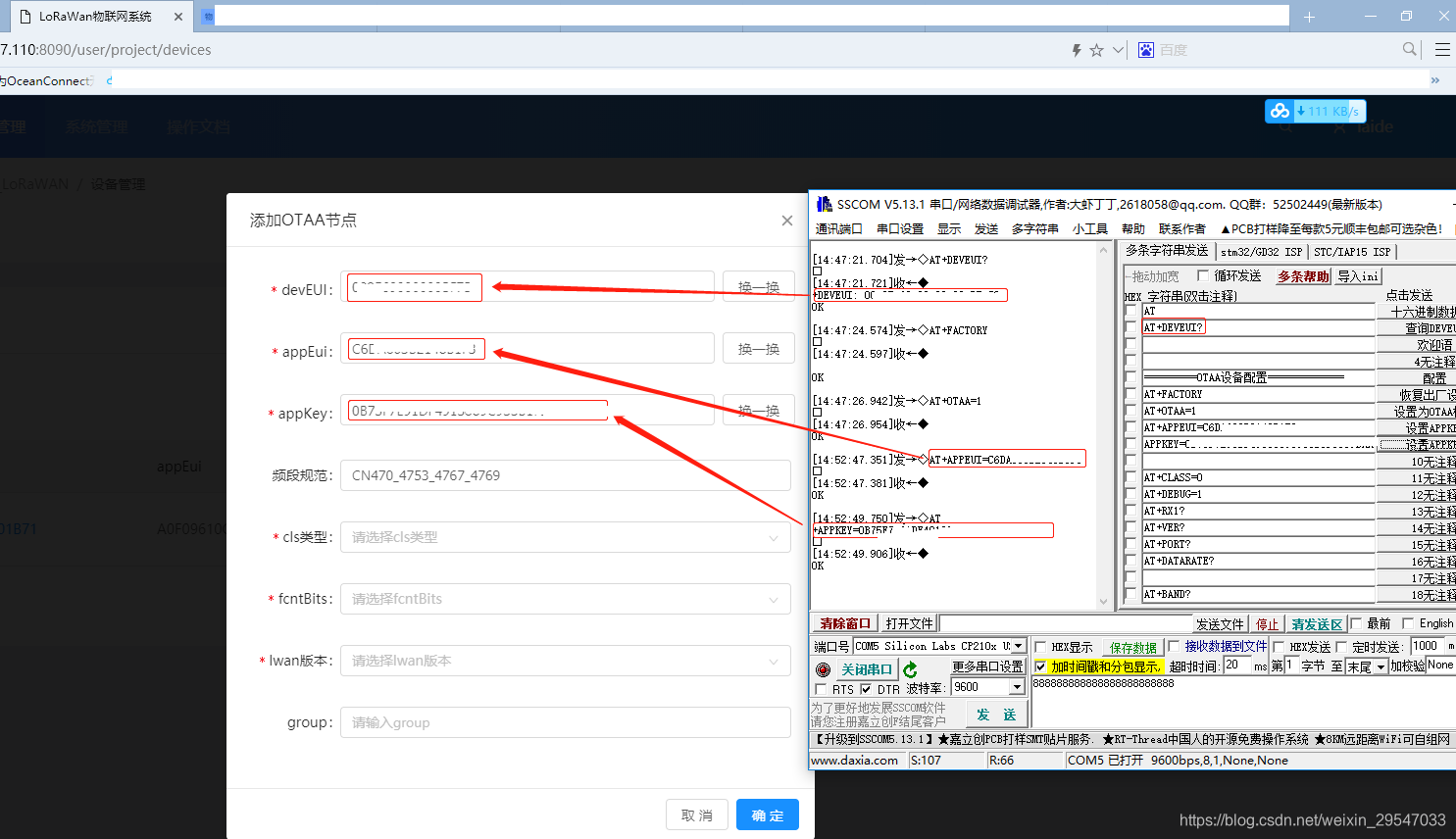
Task: Switch to the STC/IAP15 ISP tab
Action: (1352, 252)
